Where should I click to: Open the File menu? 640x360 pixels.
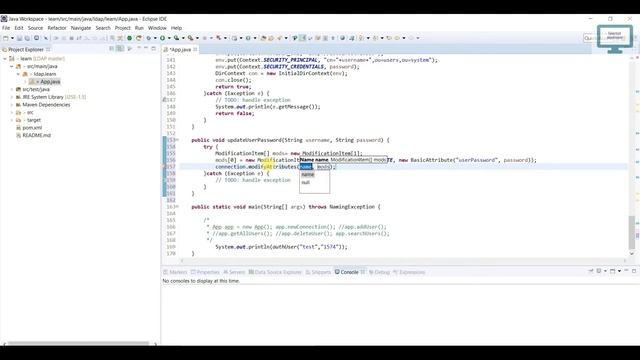(6, 28)
